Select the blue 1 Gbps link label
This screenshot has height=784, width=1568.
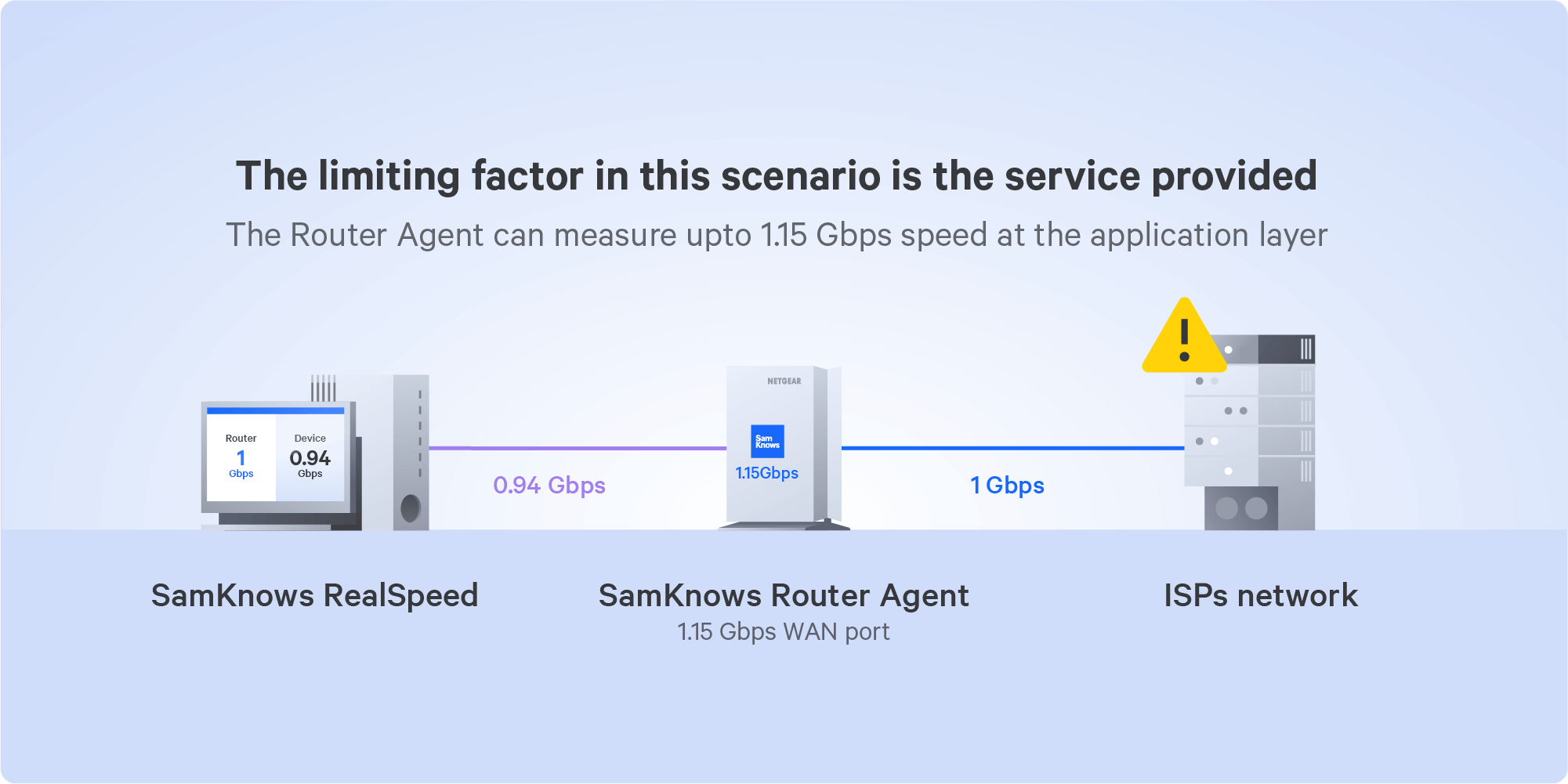pyautogui.click(x=1007, y=486)
